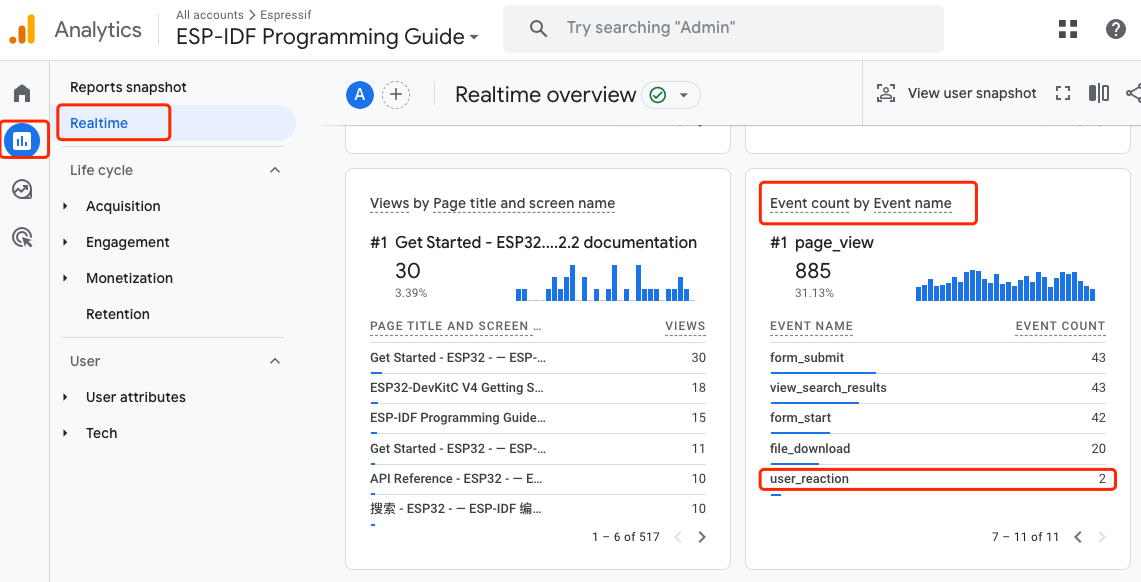Open the ESP-IDF Programming Guide property selector

pyautogui.click(x=327, y=37)
